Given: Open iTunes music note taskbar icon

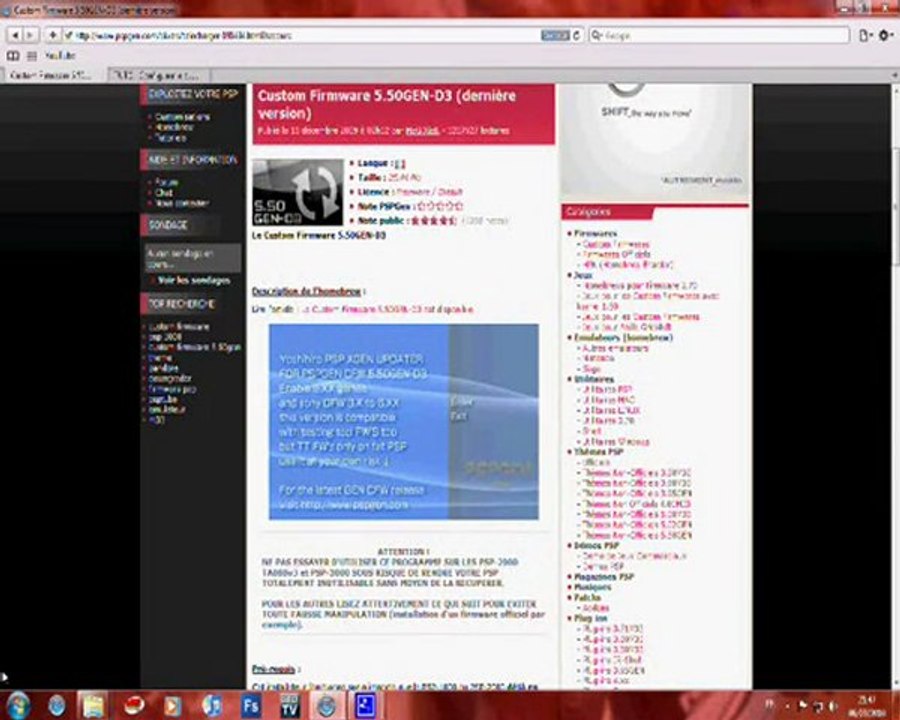Looking at the screenshot, I should pyautogui.click(x=211, y=706).
